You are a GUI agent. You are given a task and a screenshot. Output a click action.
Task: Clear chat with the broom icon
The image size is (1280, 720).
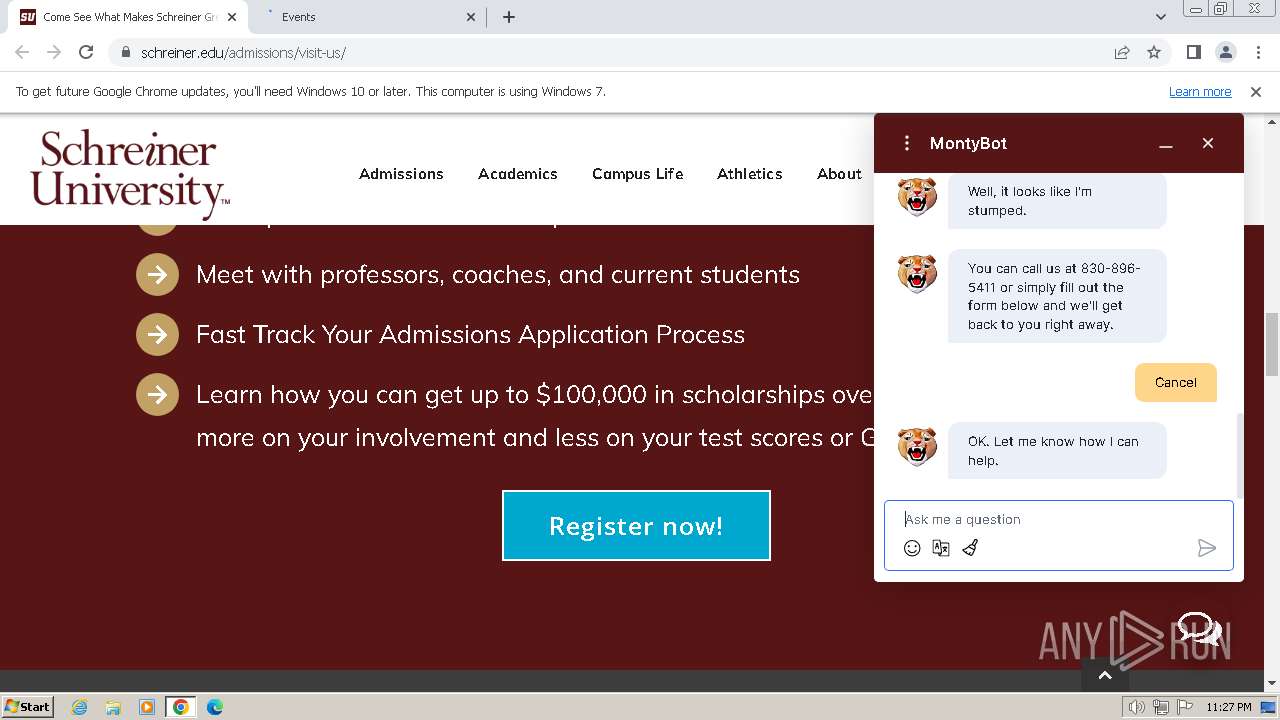click(x=970, y=548)
